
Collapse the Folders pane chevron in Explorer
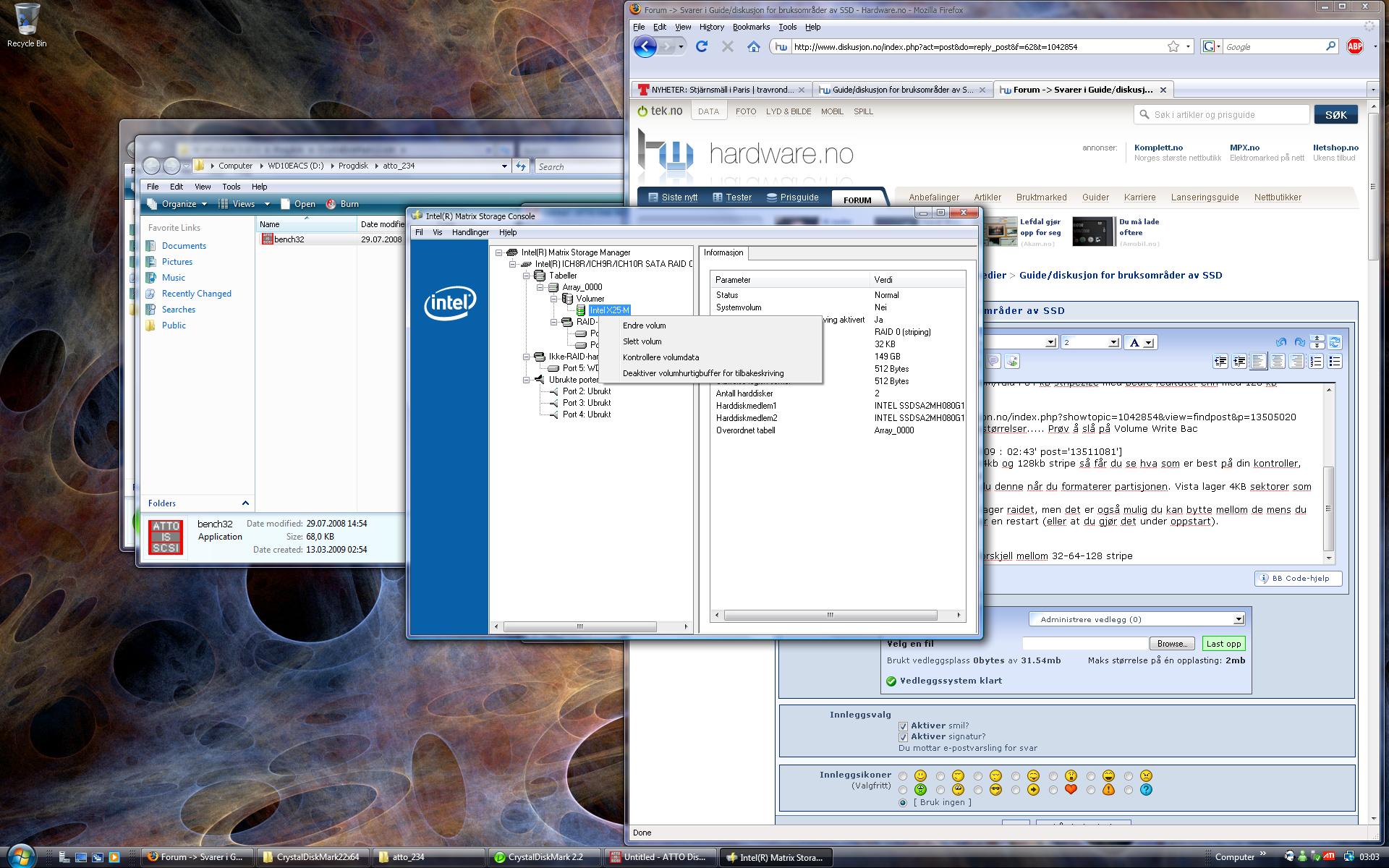pyautogui.click(x=245, y=503)
